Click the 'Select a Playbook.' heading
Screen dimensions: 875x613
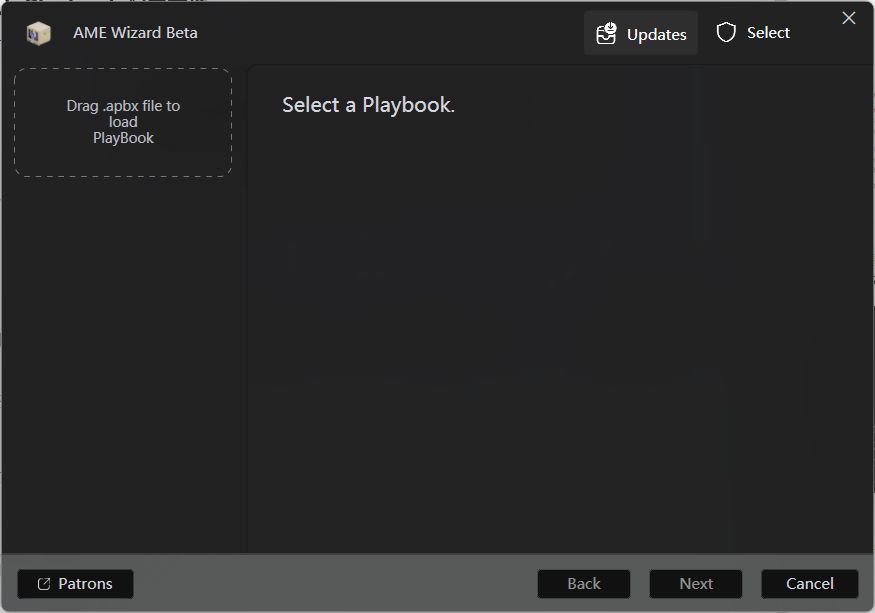coord(368,105)
